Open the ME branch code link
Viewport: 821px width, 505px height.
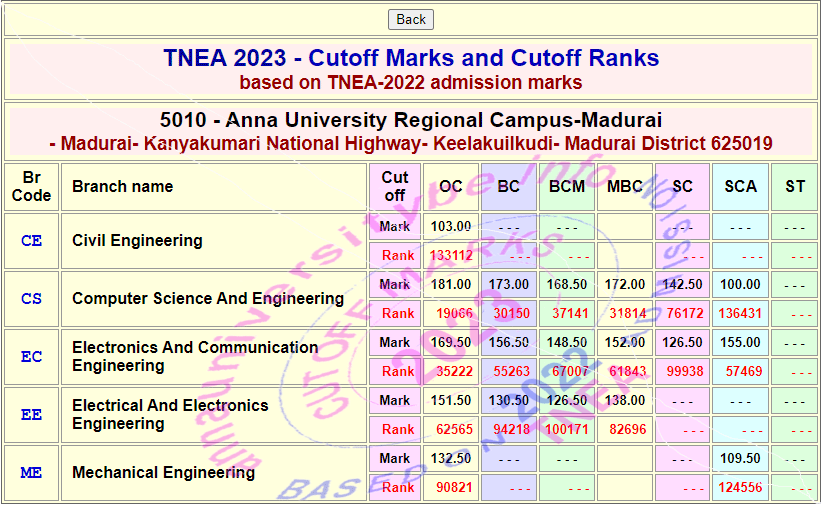pos(31,473)
